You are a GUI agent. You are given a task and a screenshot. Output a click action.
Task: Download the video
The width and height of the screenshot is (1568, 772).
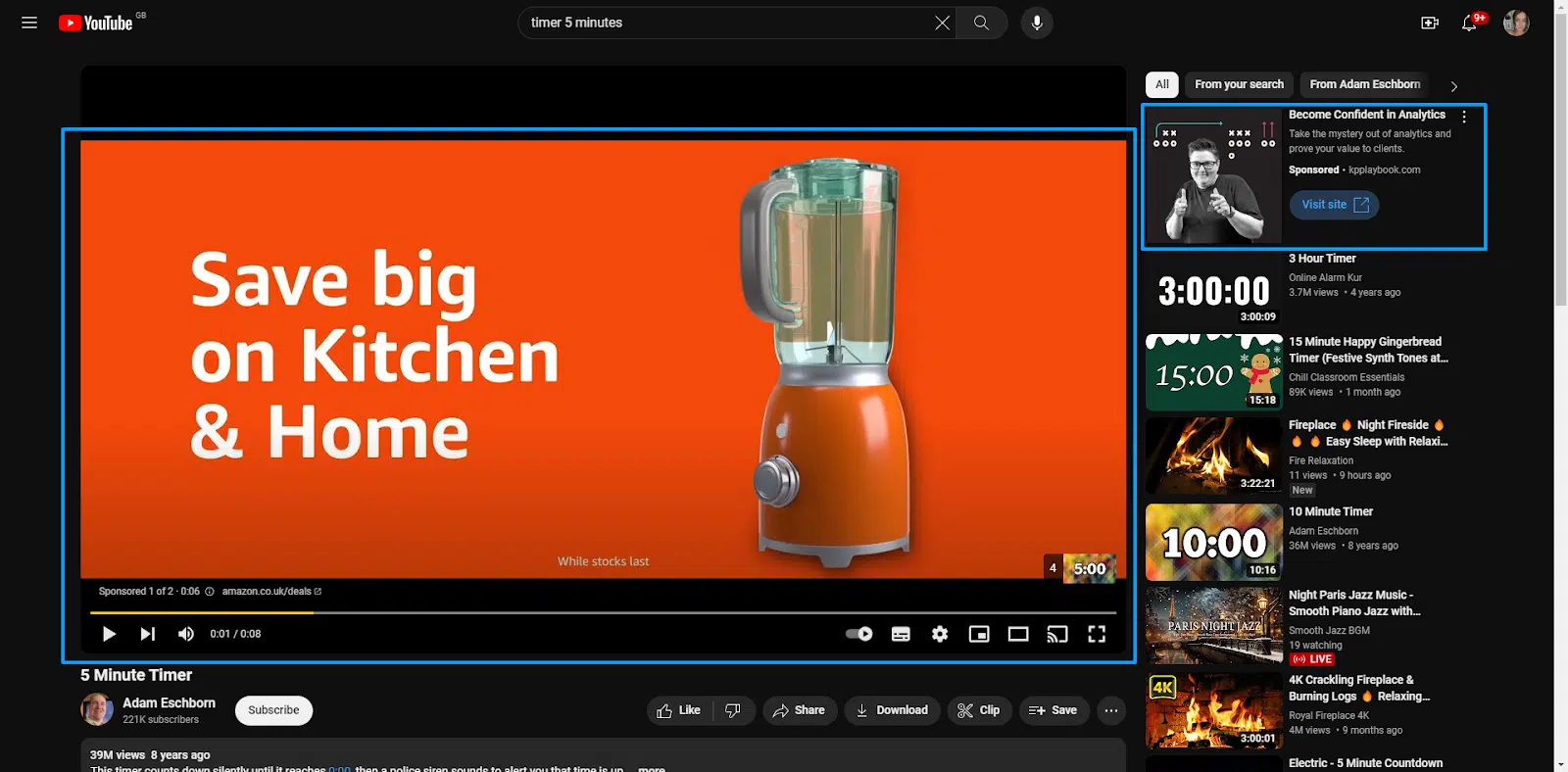(x=892, y=710)
